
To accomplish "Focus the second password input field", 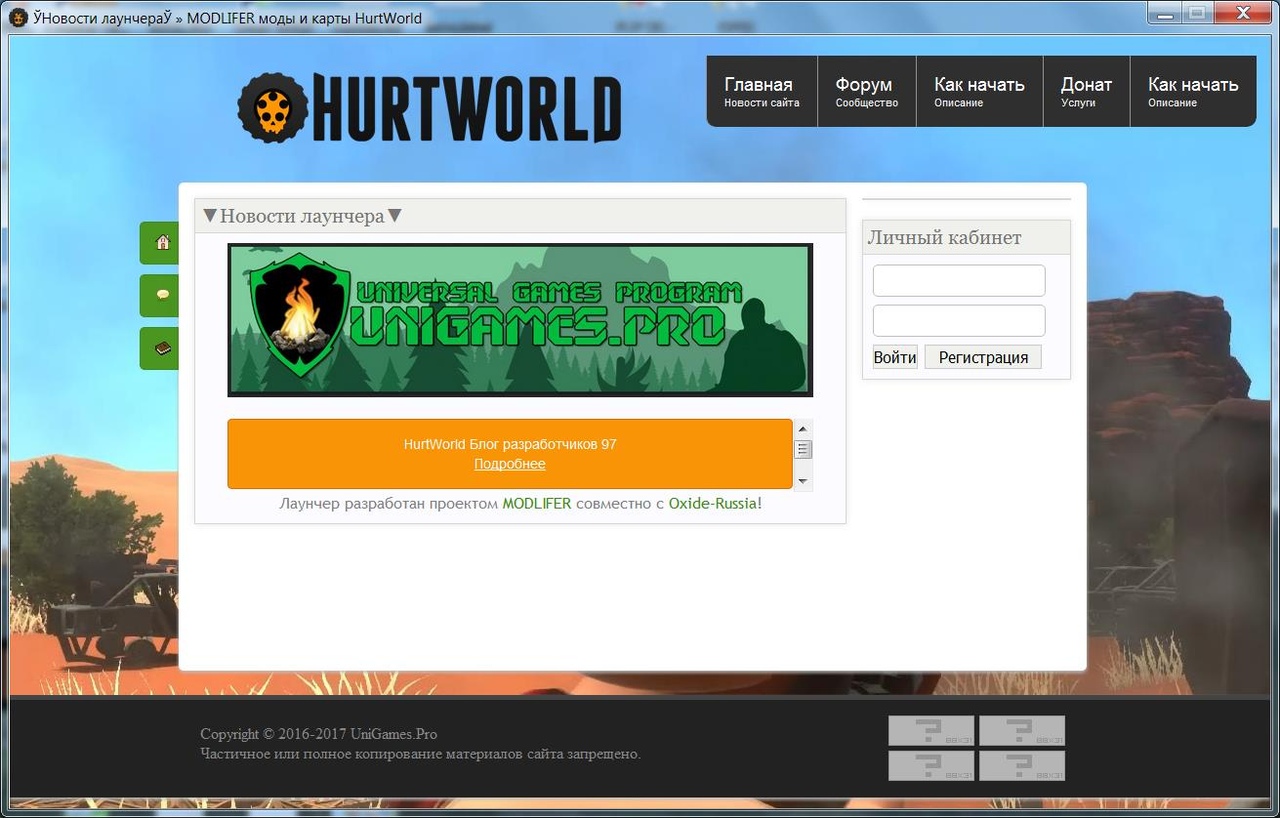I will pyautogui.click(x=959, y=321).
